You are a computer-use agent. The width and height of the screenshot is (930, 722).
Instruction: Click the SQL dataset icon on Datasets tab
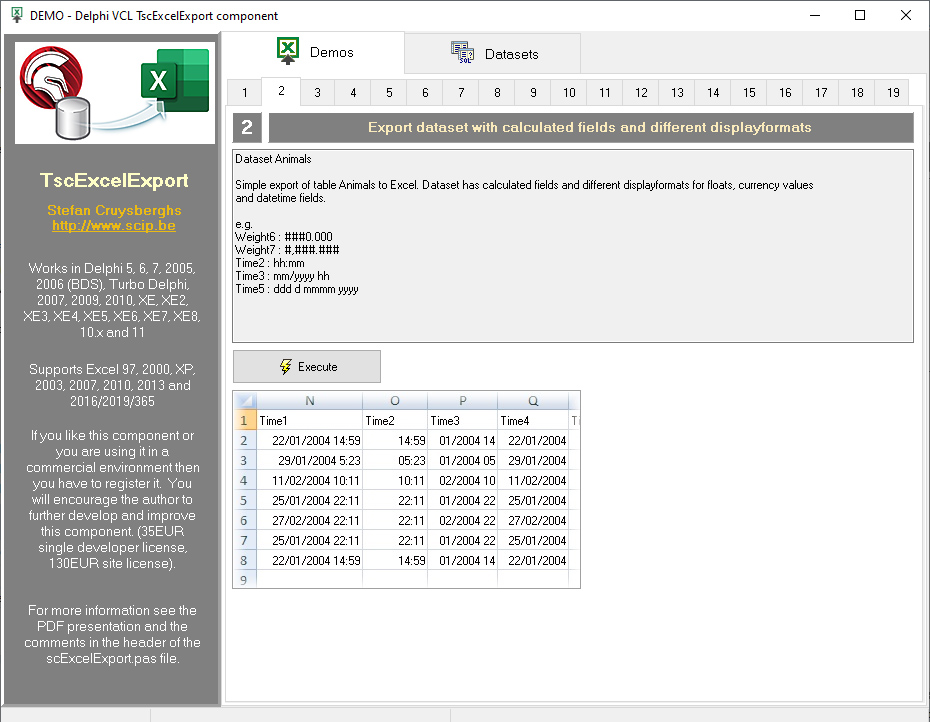(x=462, y=53)
